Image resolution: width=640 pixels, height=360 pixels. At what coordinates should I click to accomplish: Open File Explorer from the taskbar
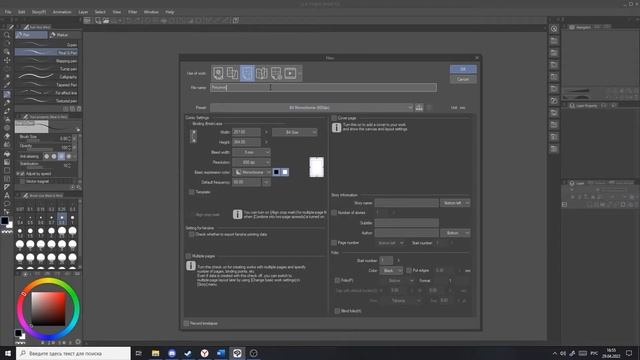click(x=156, y=353)
